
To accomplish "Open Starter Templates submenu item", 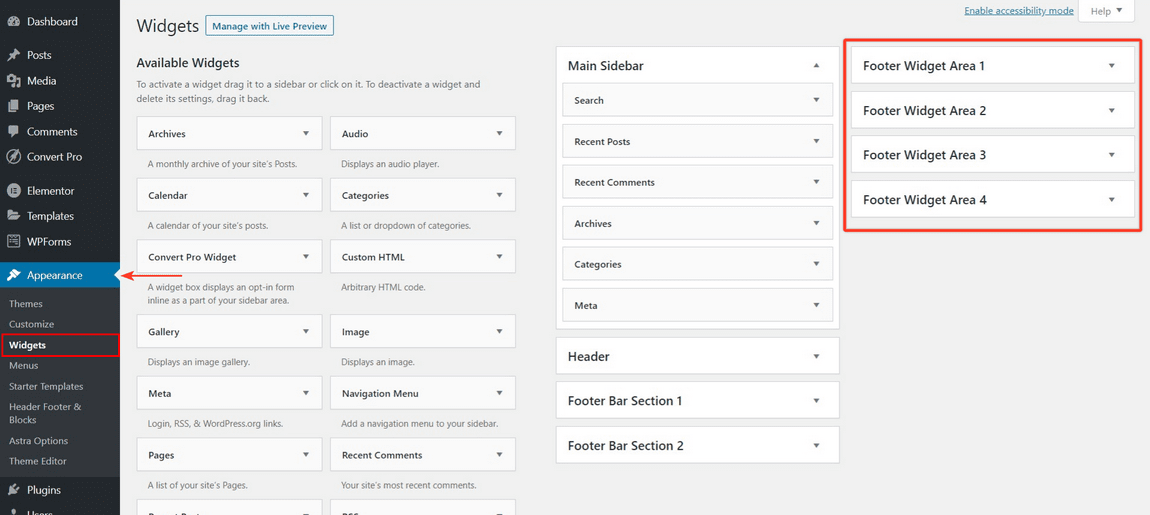I will (46, 387).
